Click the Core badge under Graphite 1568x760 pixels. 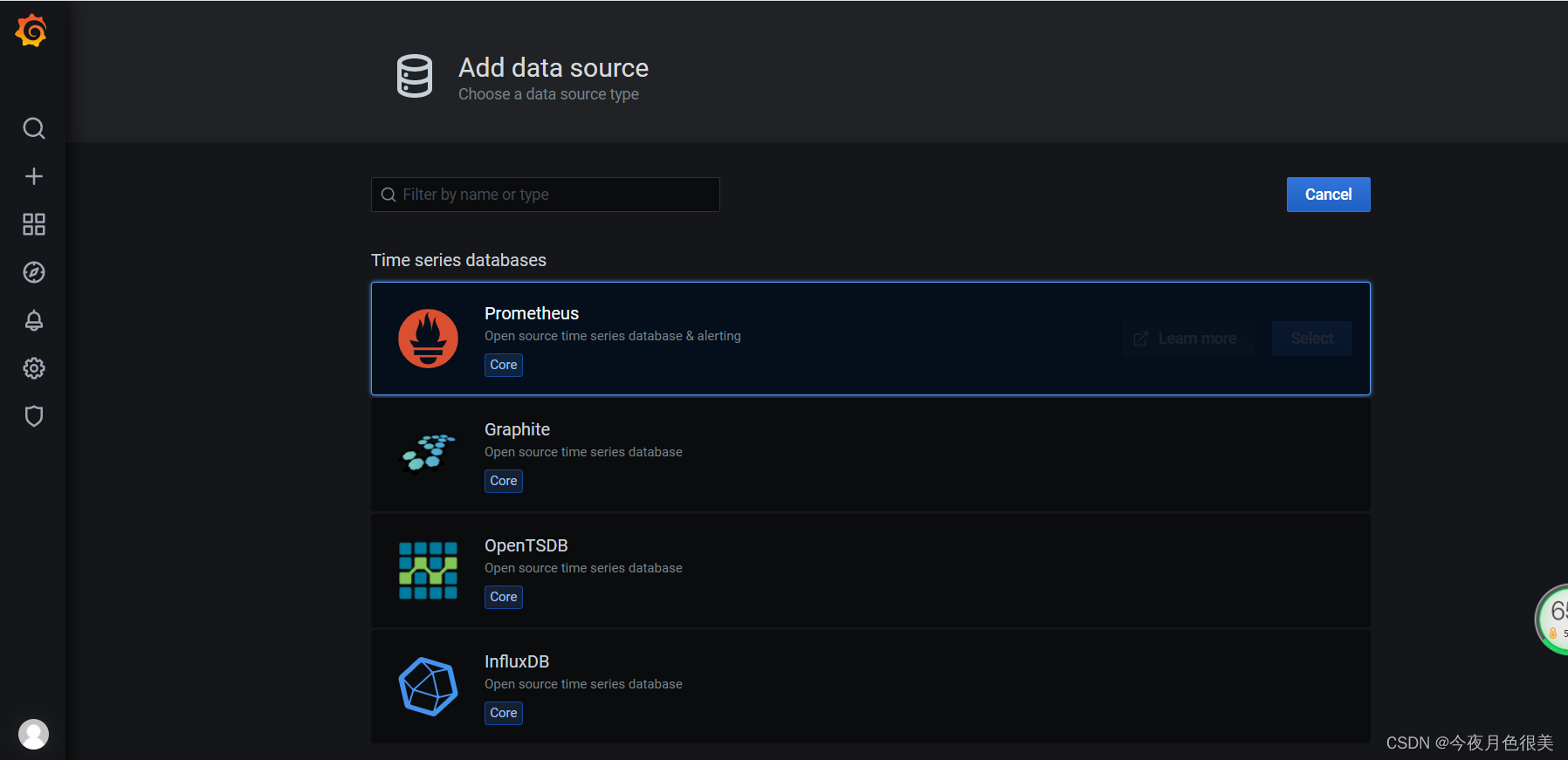coord(504,481)
